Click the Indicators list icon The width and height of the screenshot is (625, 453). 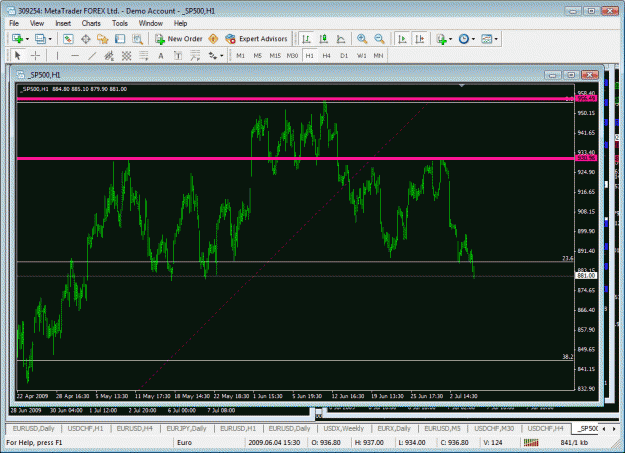point(441,39)
